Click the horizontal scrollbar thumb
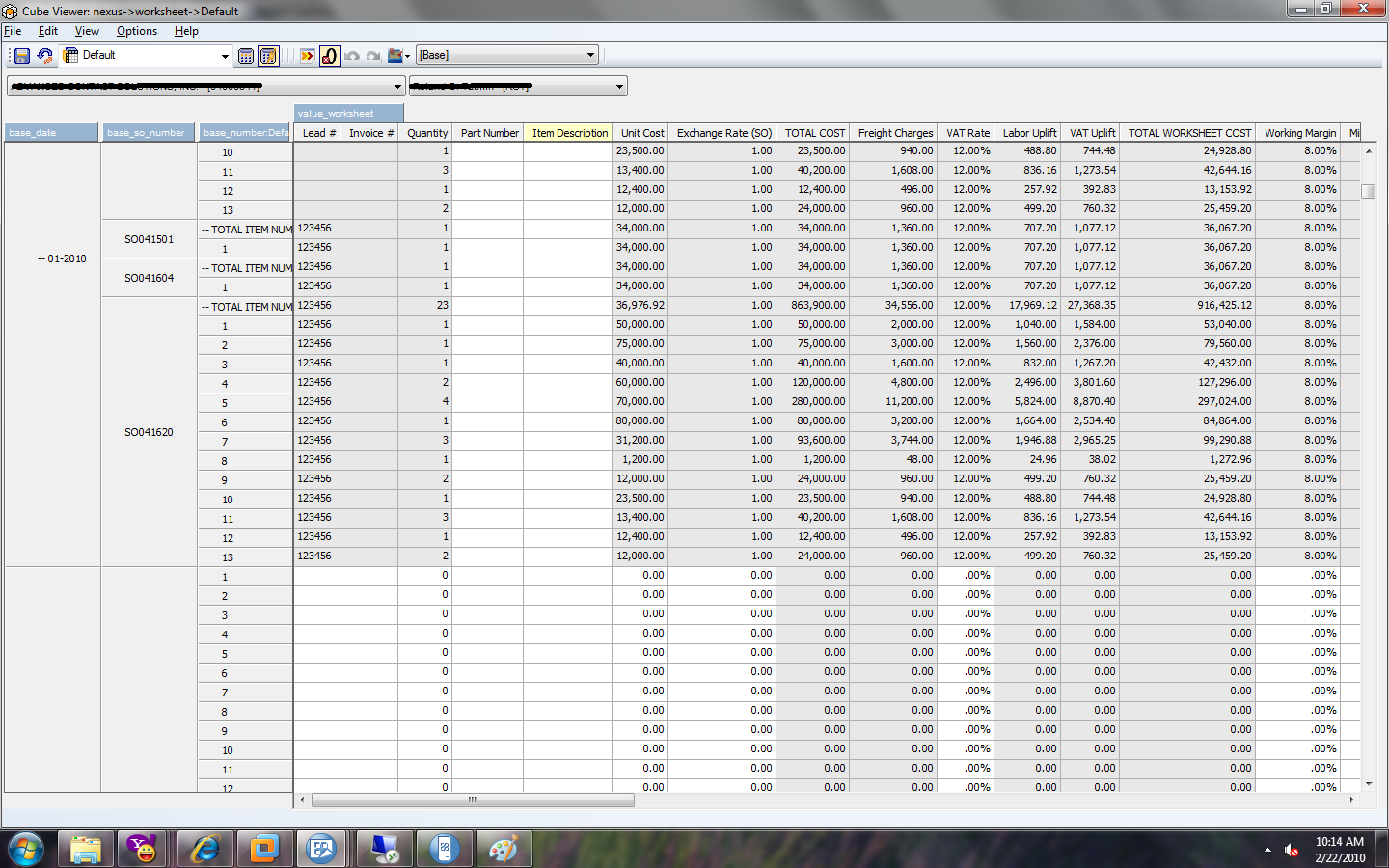1389x868 pixels. 473,800
